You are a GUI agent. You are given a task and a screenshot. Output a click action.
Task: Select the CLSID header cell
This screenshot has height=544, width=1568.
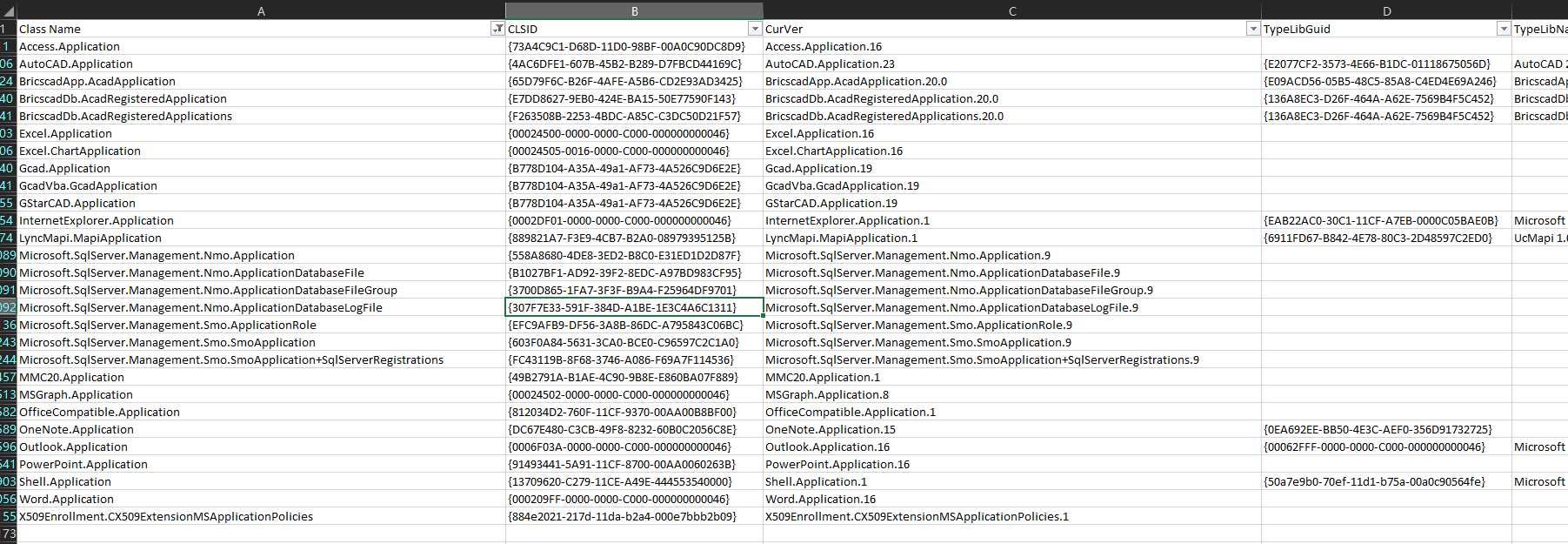(x=634, y=29)
